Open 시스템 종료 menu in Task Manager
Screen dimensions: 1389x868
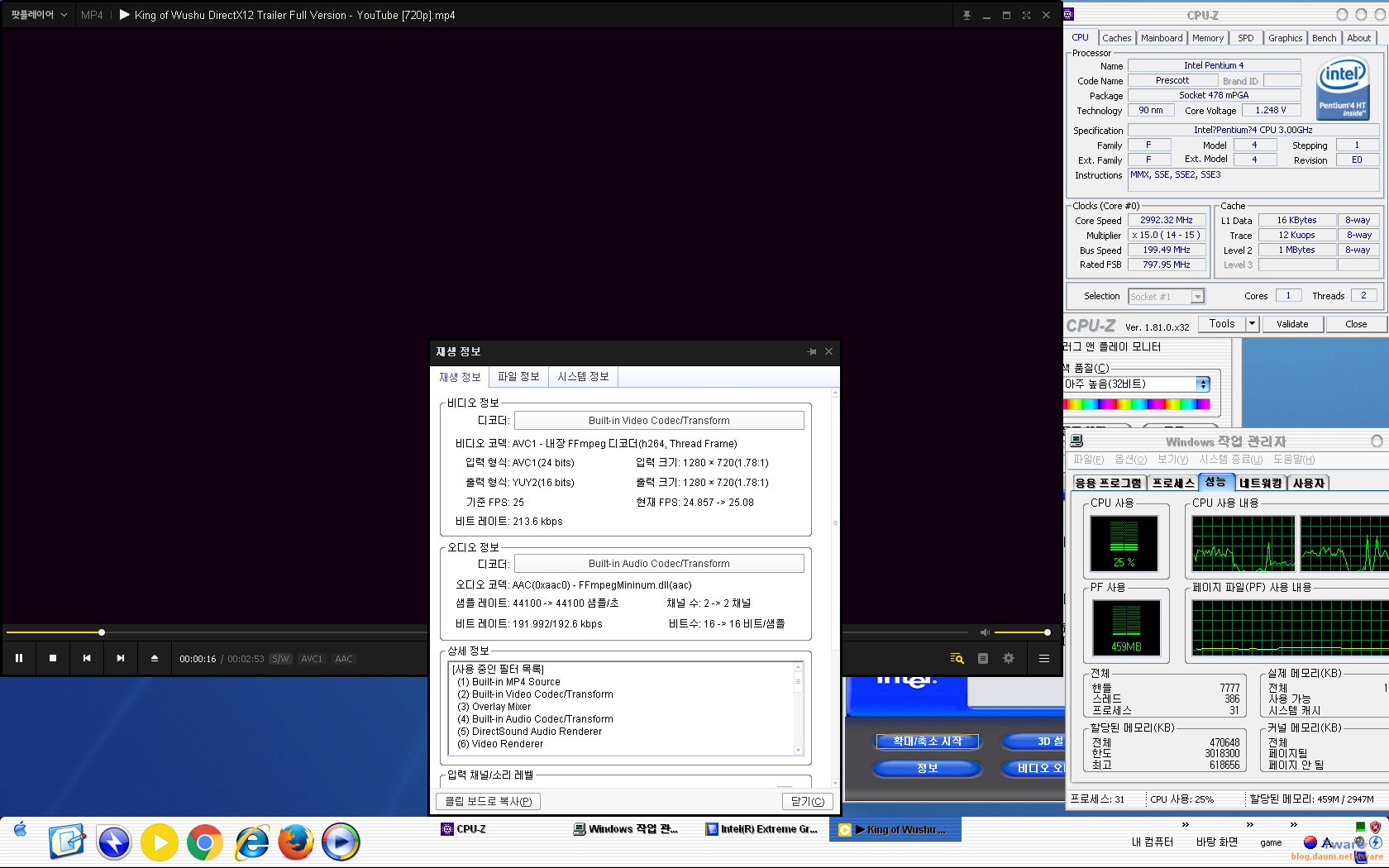(1230, 460)
